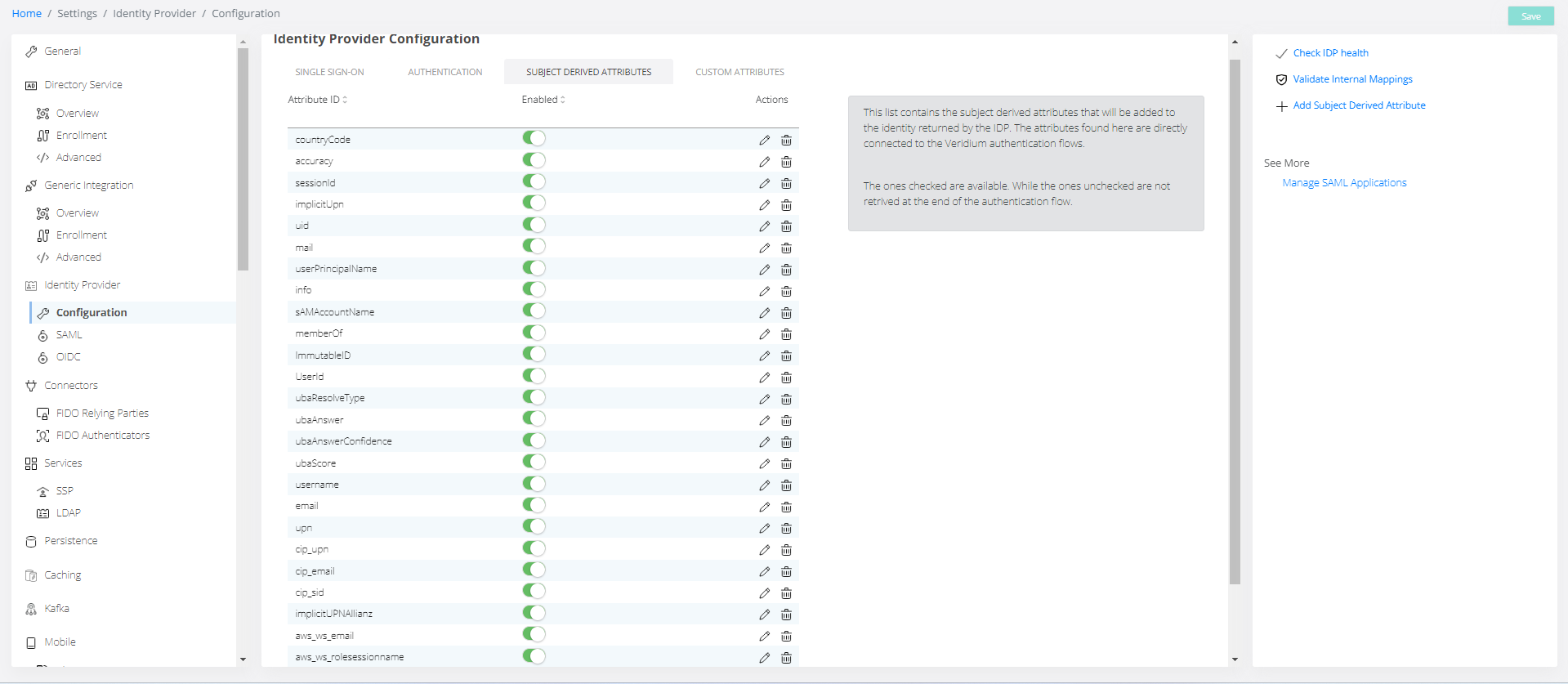Delete the cip_email attribute
Image resolution: width=1568 pixels, height=684 pixels.
click(786, 572)
